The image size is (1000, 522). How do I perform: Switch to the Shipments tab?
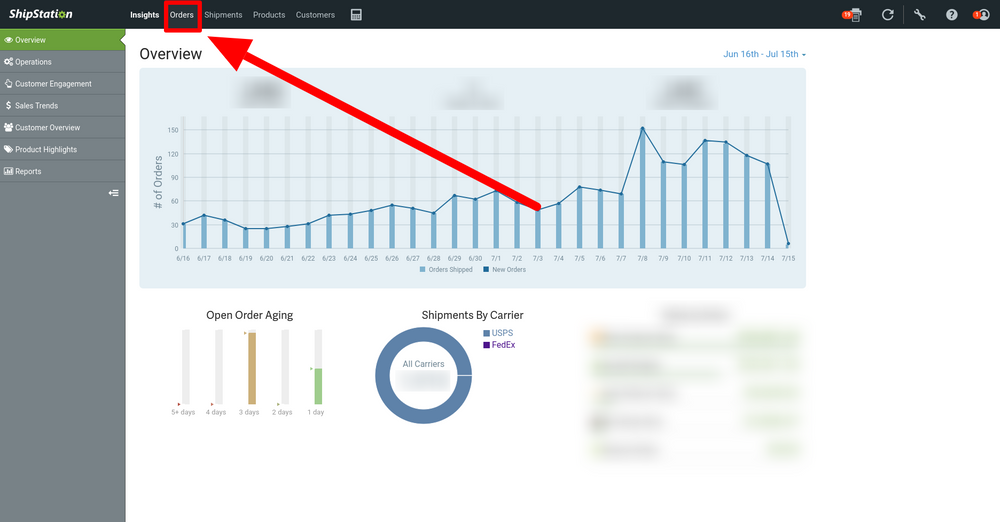(223, 15)
